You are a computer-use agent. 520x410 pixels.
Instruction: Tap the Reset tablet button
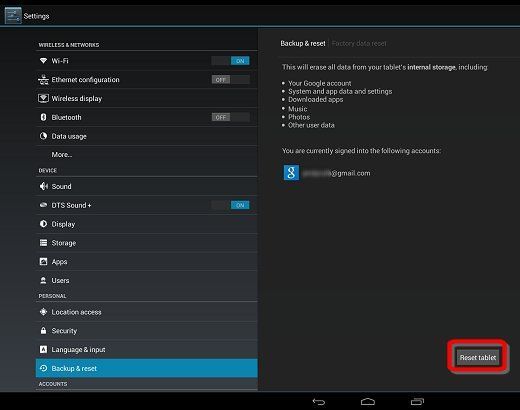click(478, 357)
